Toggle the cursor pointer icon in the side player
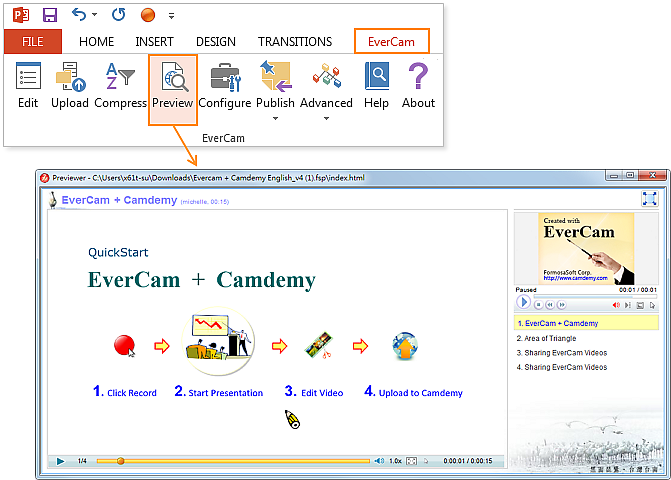 (652, 305)
